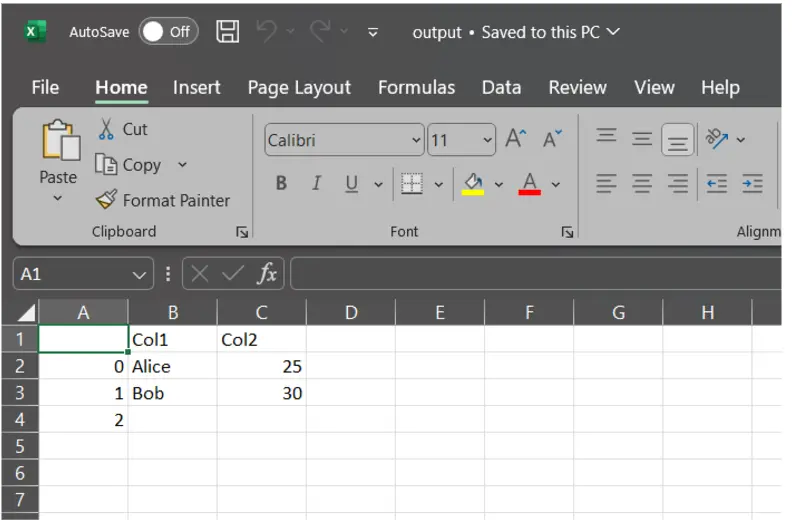Viewport: 792px width, 520px height.
Task: Select row header 3
Action: click(20, 393)
